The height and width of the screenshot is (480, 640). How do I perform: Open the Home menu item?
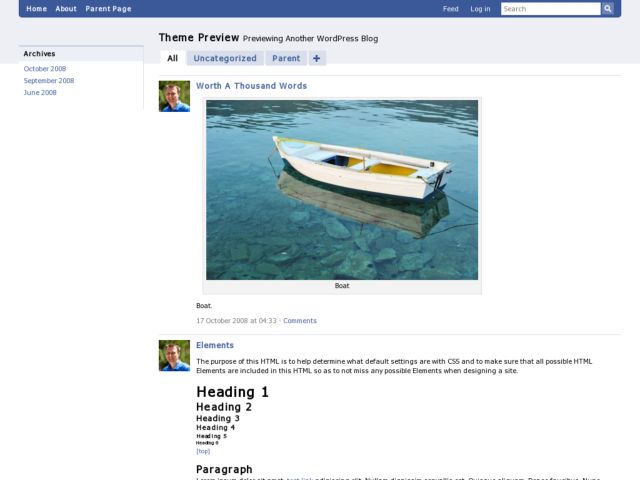click(x=36, y=9)
